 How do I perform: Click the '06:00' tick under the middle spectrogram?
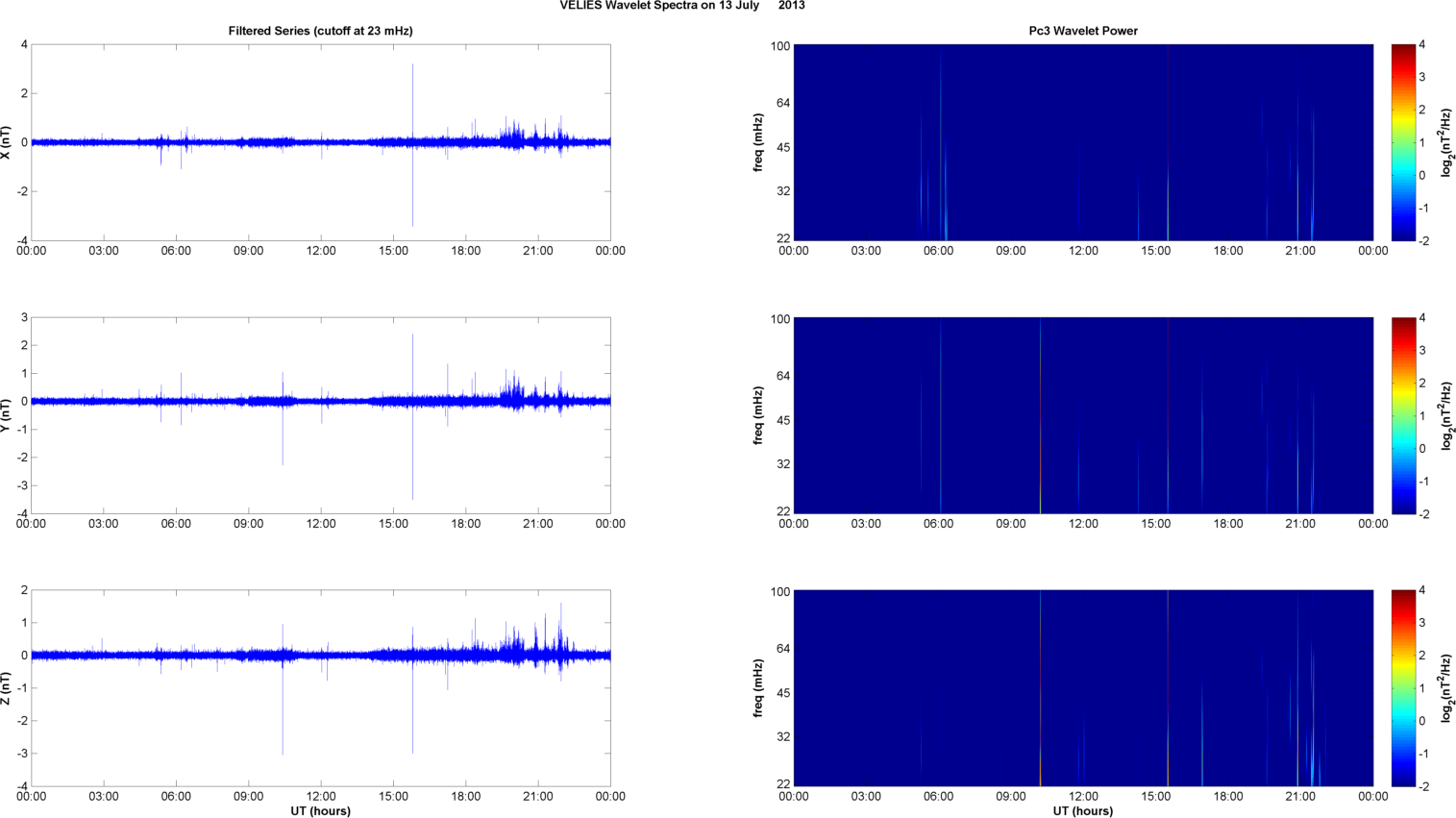(939, 524)
